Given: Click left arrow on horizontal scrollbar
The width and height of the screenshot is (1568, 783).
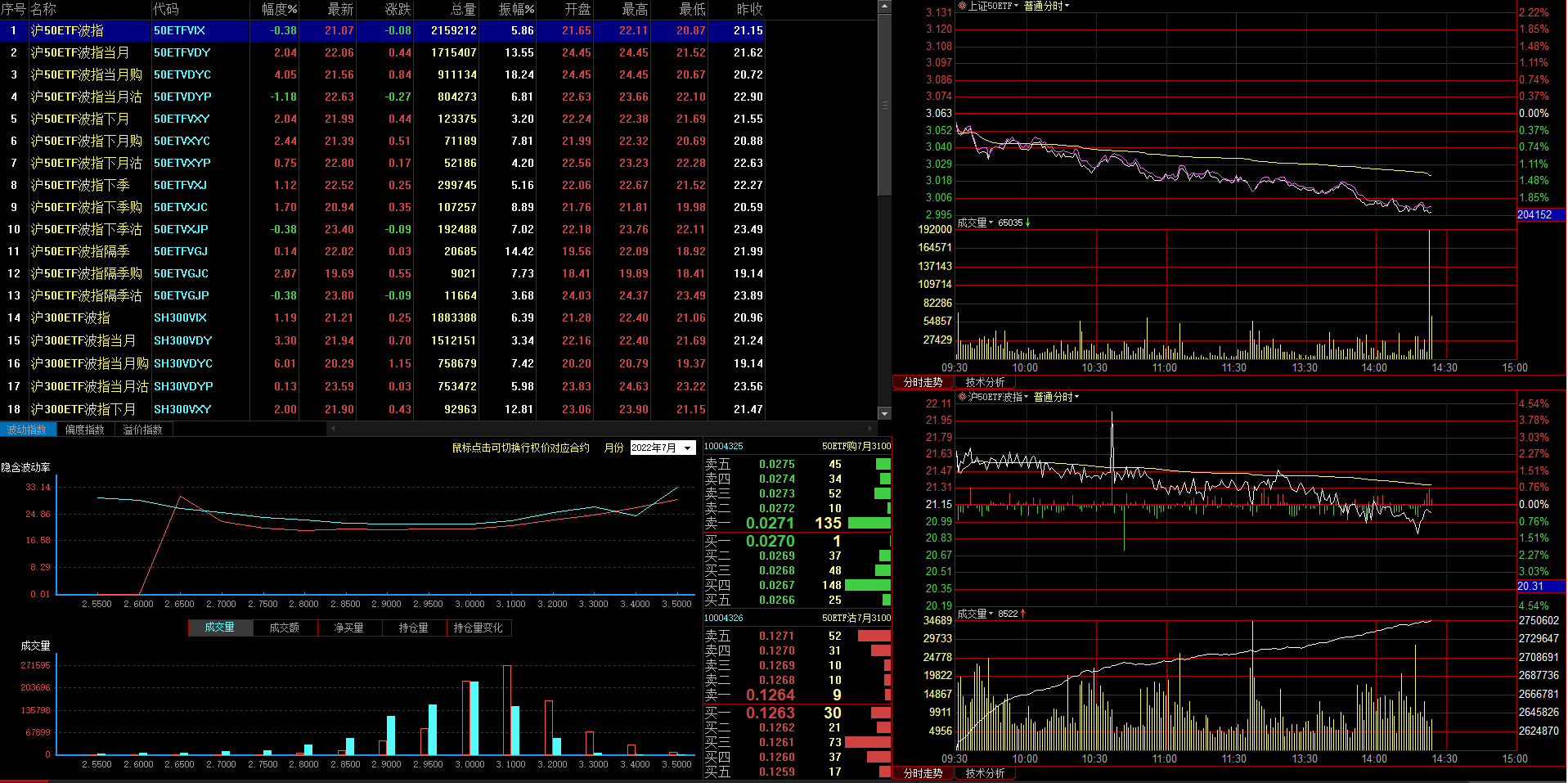Looking at the screenshot, I should (331, 429).
